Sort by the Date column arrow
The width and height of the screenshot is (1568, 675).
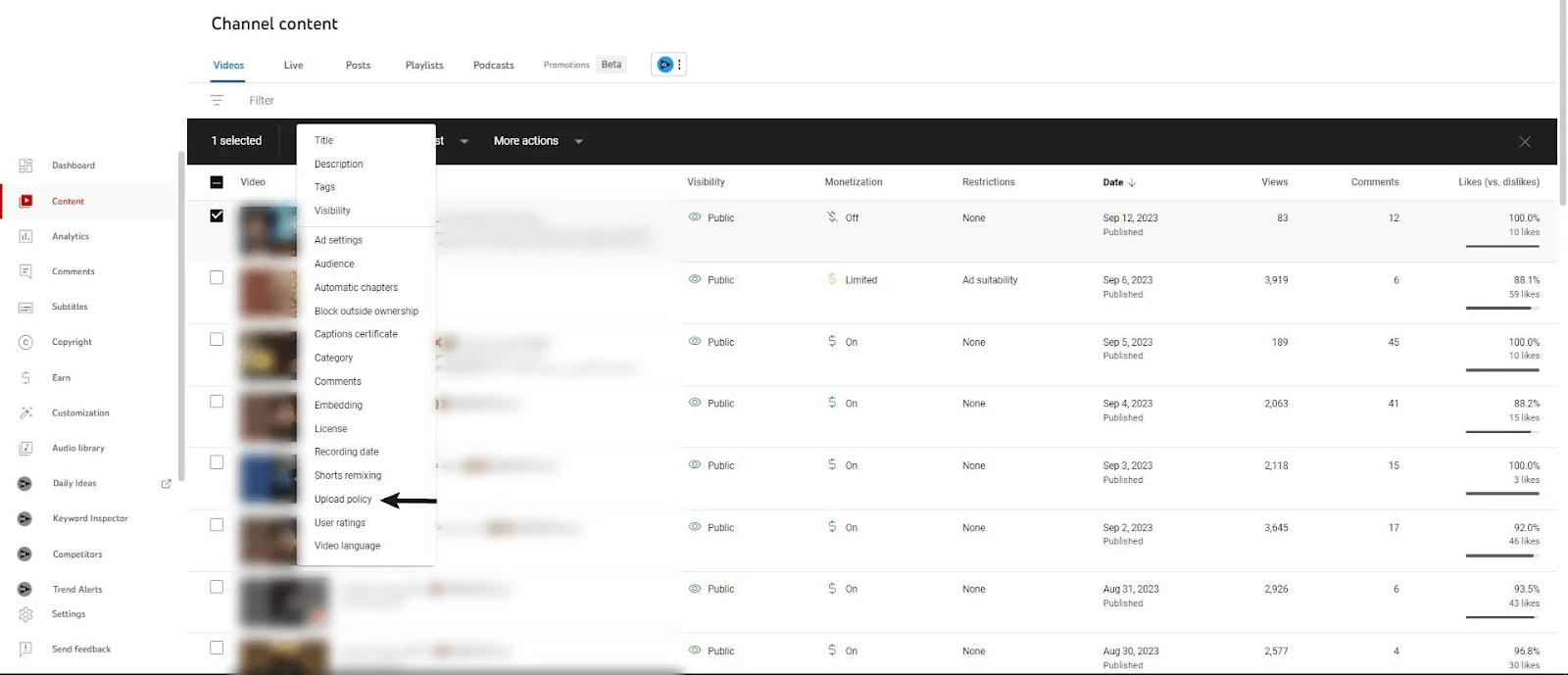click(1132, 182)
